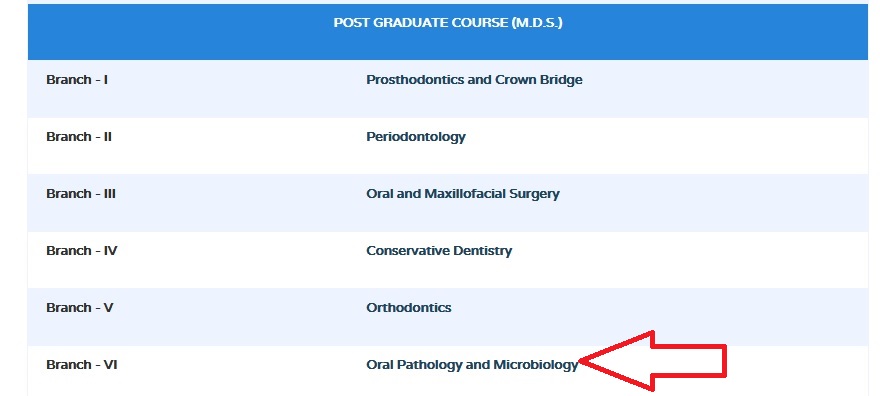The width and height of the screenshot is (880, 396).
Task: Click Branch - V label
Action: (80, 308)
